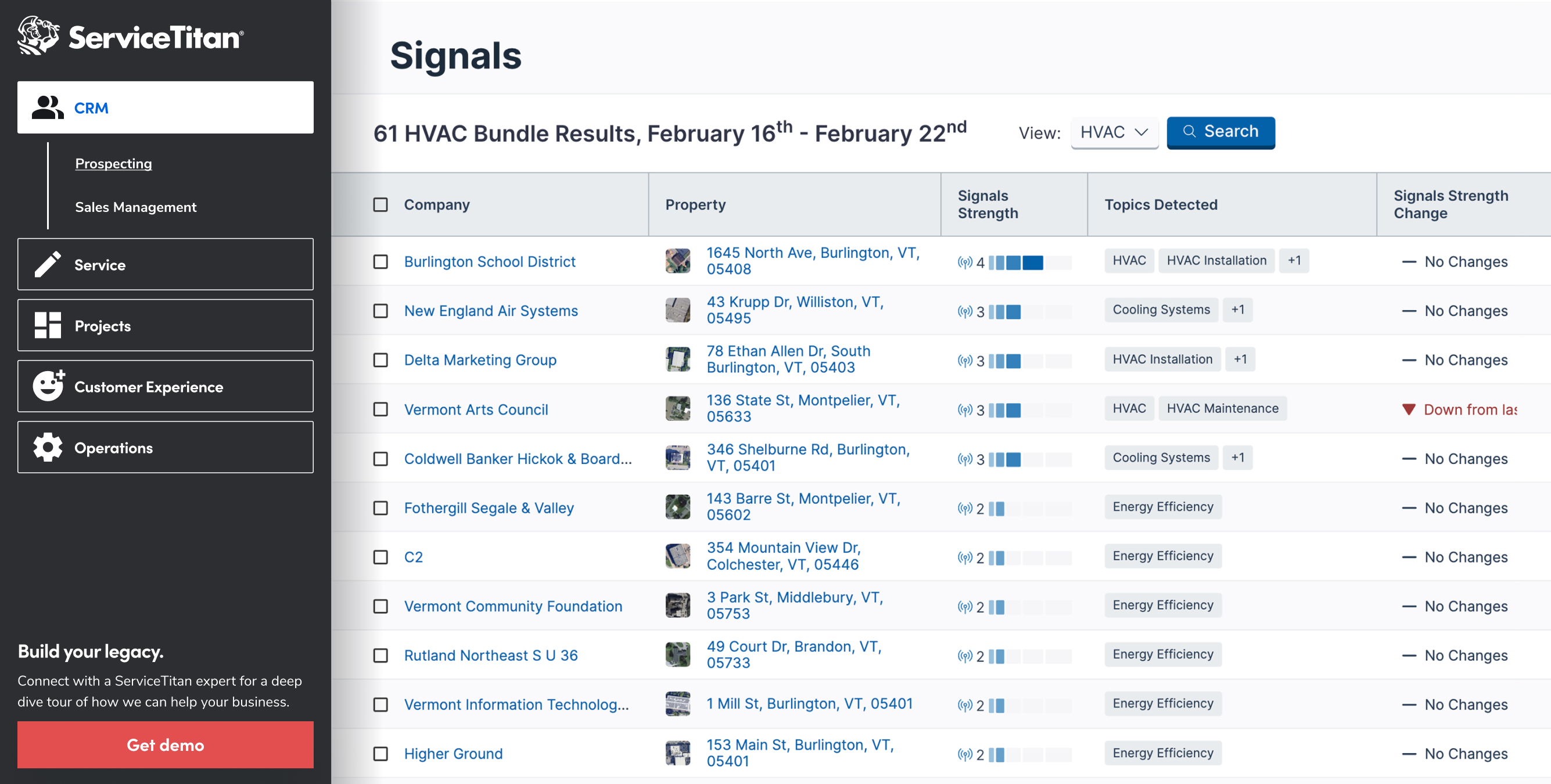Click the red down arrow in the Vermont Arts Council row
The image size is (1551, 784).
(1408, 410)
